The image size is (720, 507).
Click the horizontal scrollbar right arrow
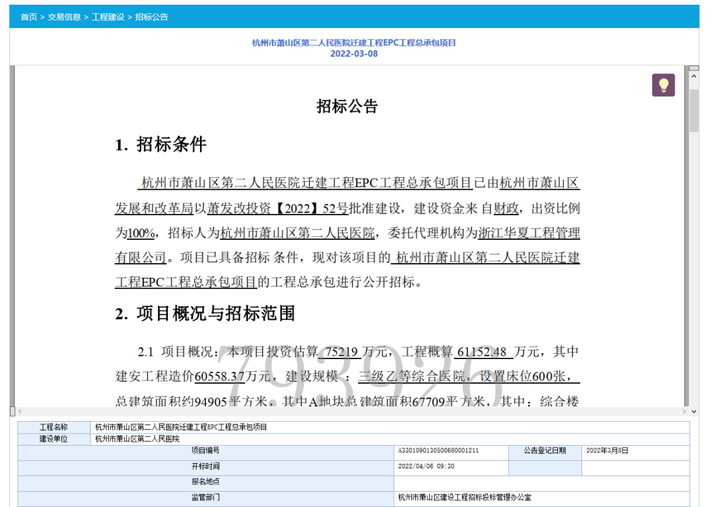click(x=684, y=411)
